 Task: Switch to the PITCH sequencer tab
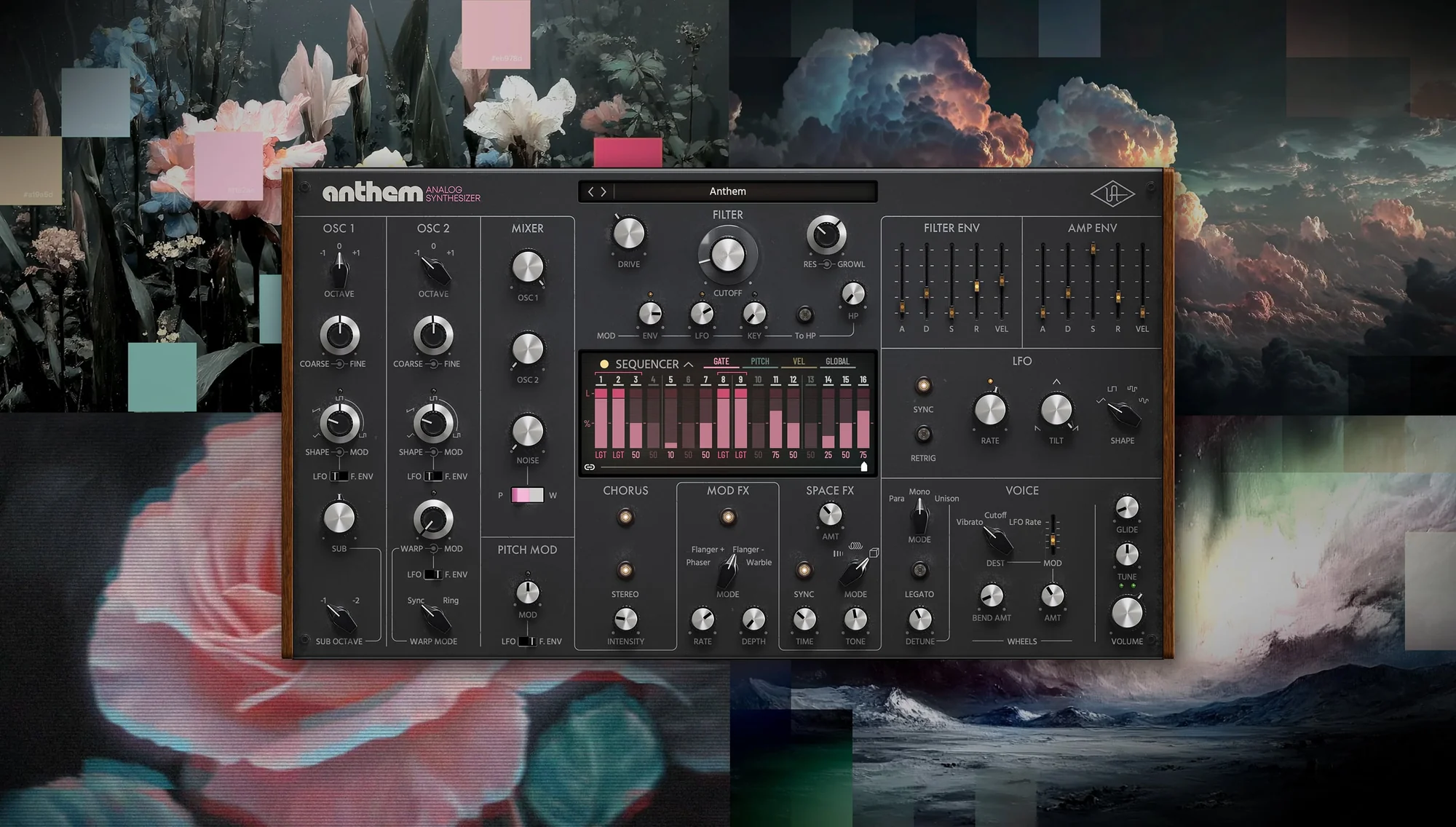coord(759,362)
